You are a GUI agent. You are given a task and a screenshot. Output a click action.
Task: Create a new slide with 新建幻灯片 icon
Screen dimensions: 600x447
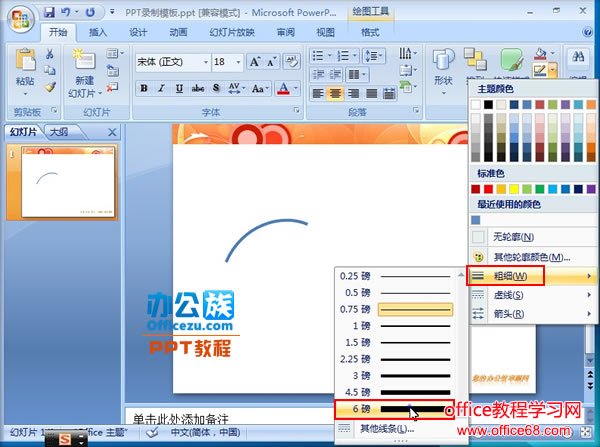click(x=85, y=60)
